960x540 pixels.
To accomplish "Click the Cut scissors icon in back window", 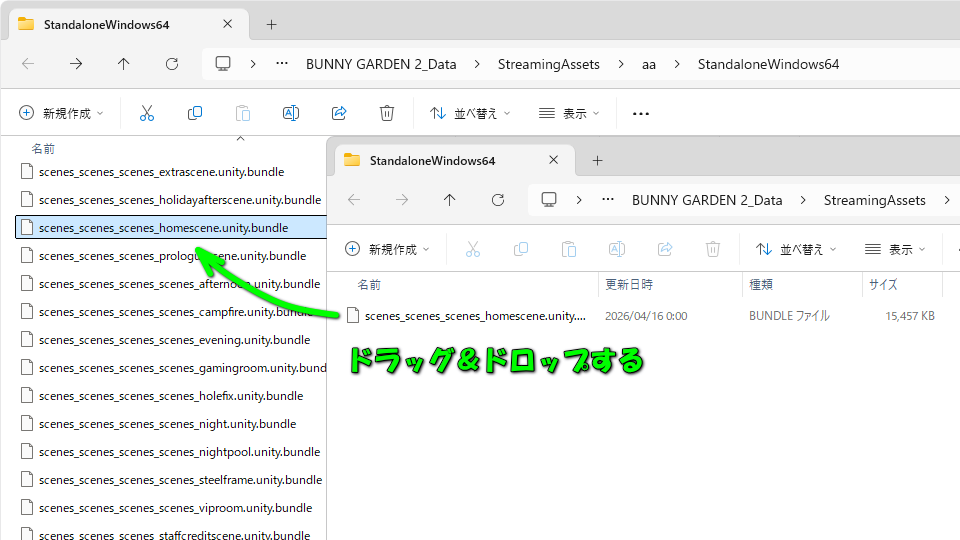I will (147, 113).
